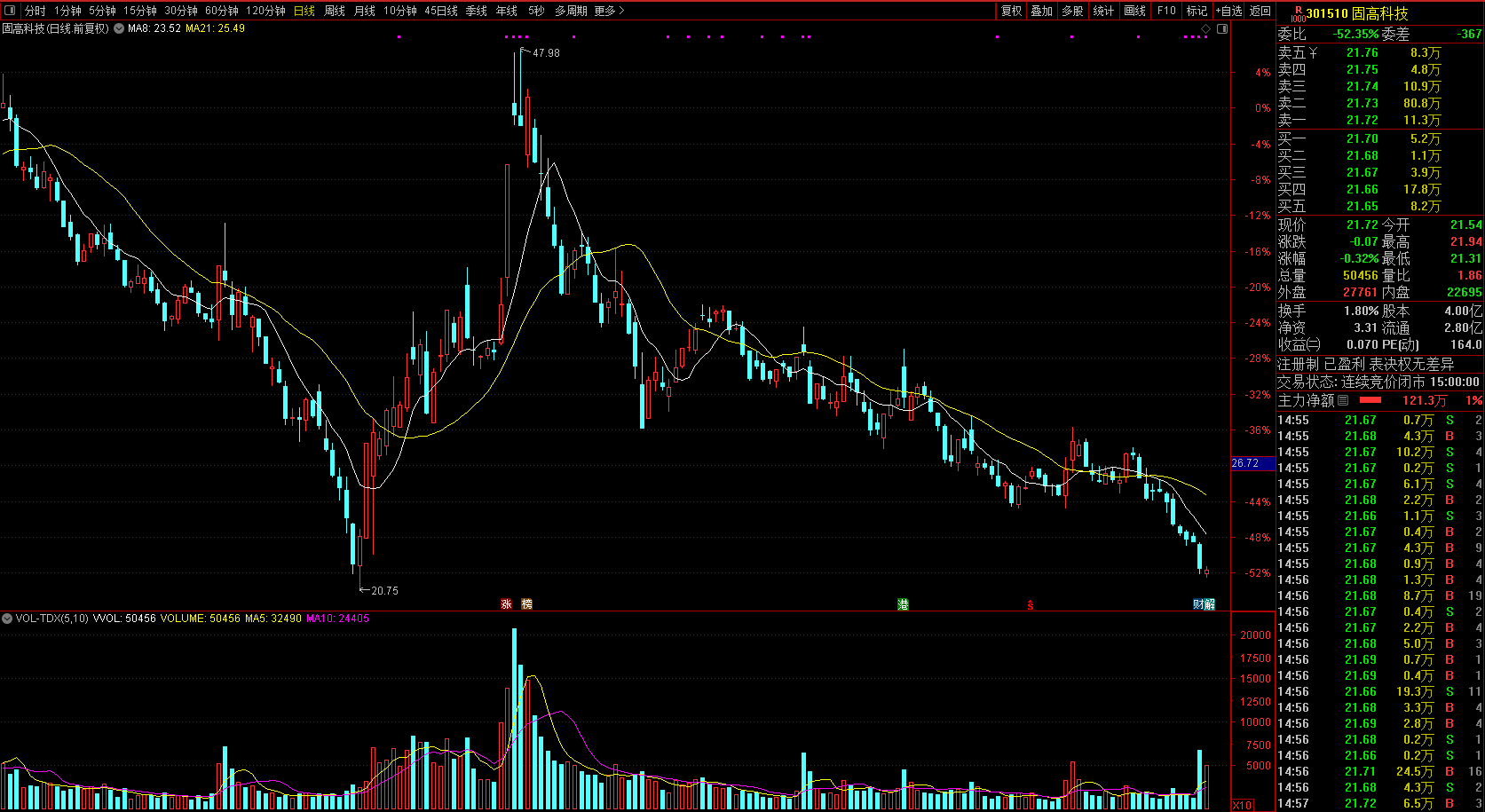Screen dimensions: 1485x812
Task: Click the 20.75 low price label
Action: tap(384, 591)
